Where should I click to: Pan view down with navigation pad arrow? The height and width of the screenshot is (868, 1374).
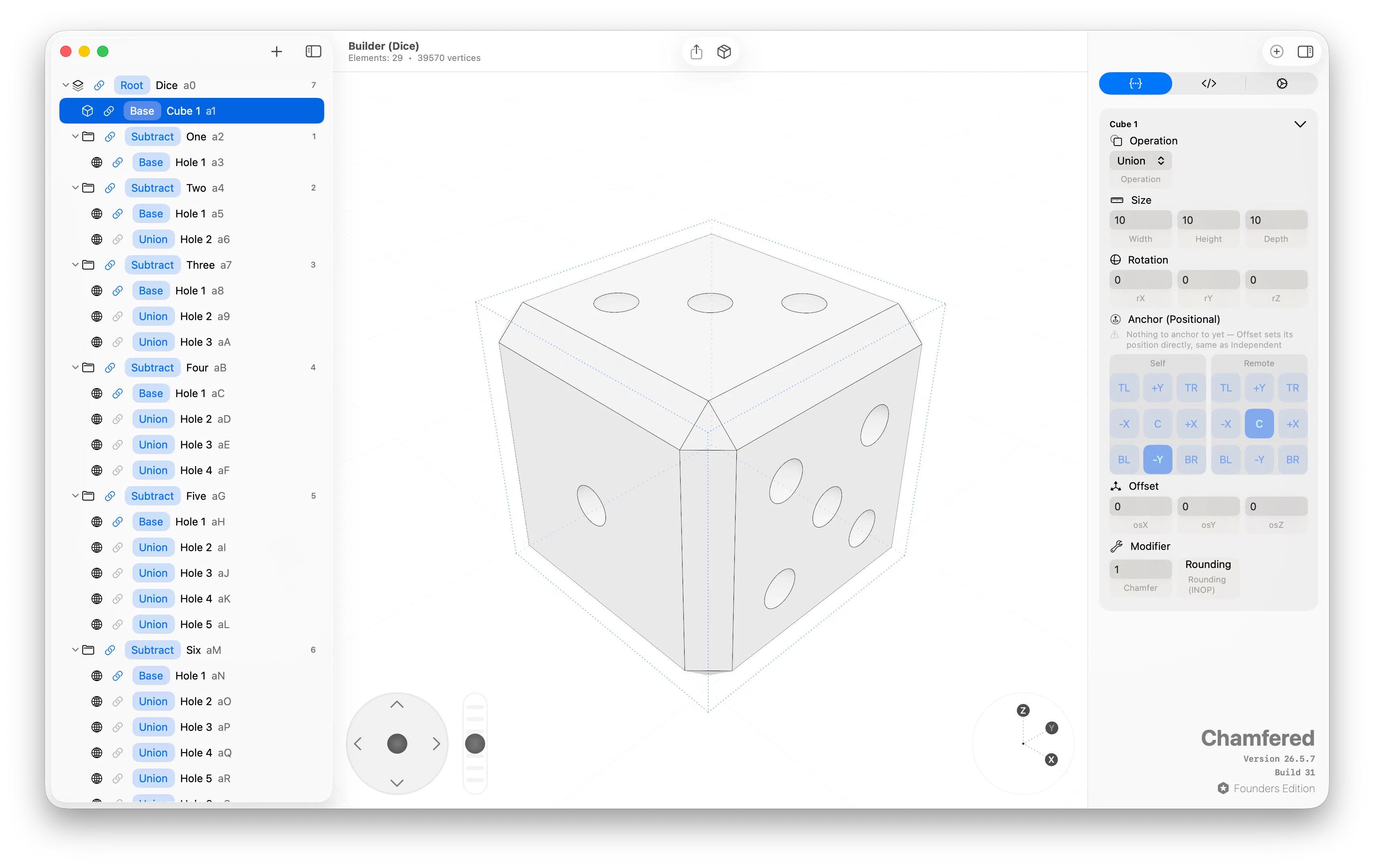(x=396, y=783)
